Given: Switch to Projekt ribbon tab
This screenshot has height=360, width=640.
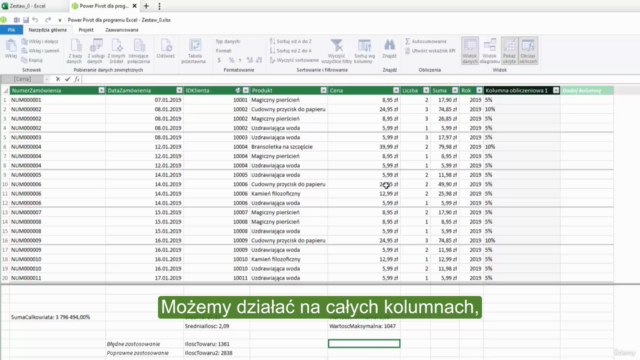Looking at the screenshot, I should coord(86,30).
